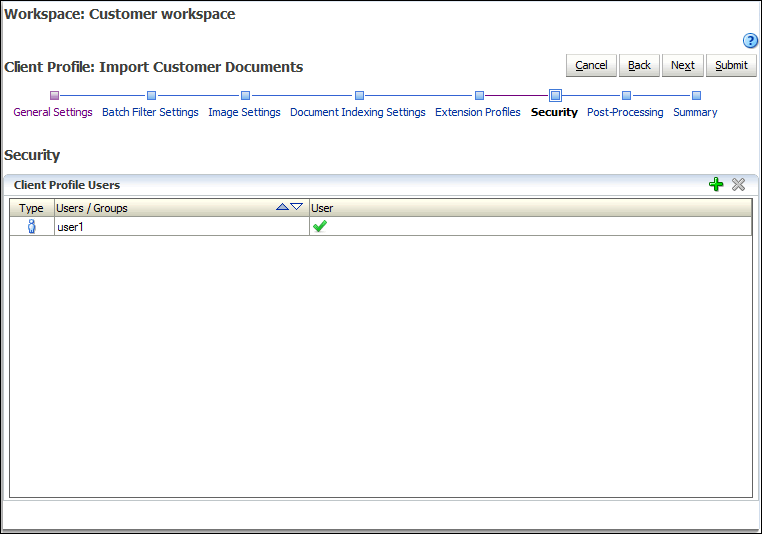Jump to Post-Processing step
This screenshot has height=534, width=762.
pos(625,112)
